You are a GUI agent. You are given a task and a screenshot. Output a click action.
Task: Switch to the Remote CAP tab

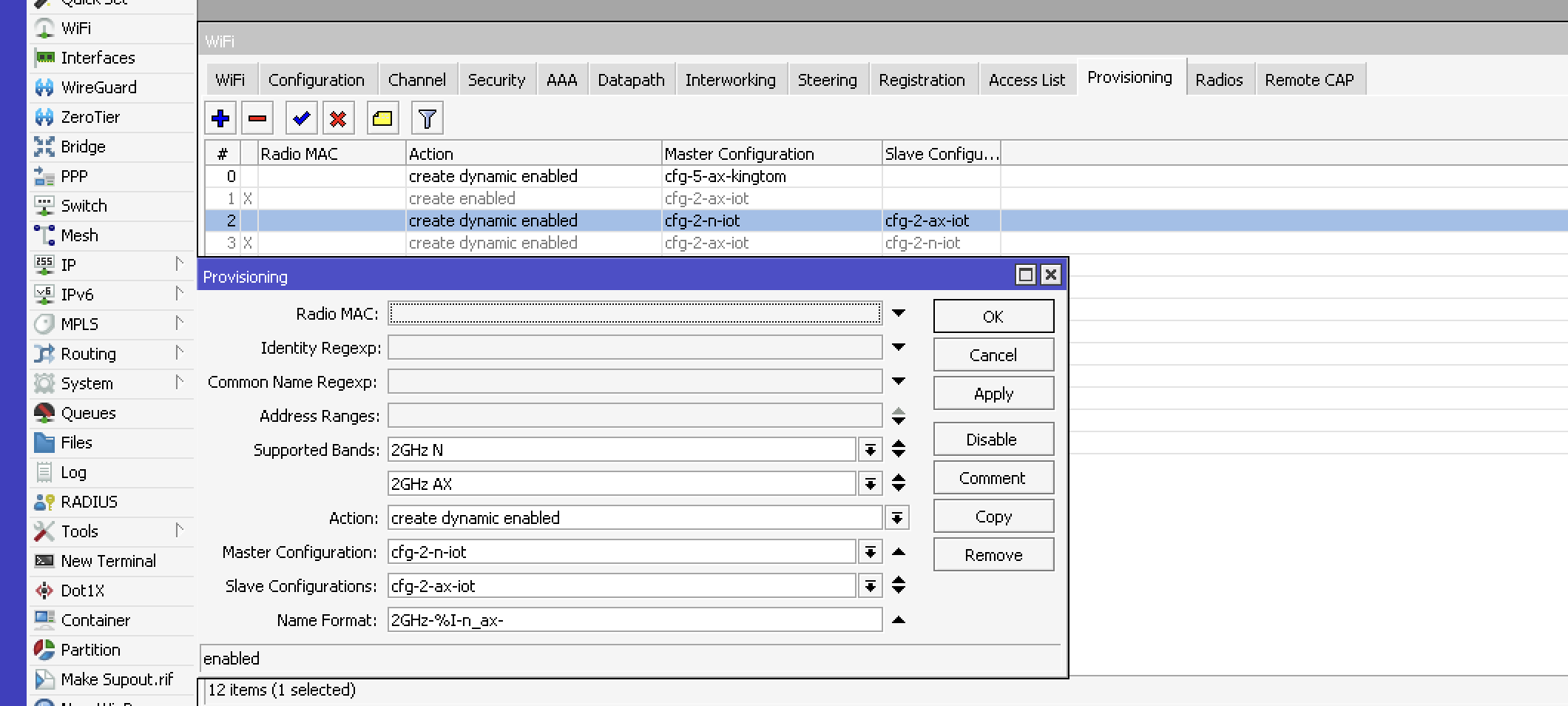pos(1309,80)
